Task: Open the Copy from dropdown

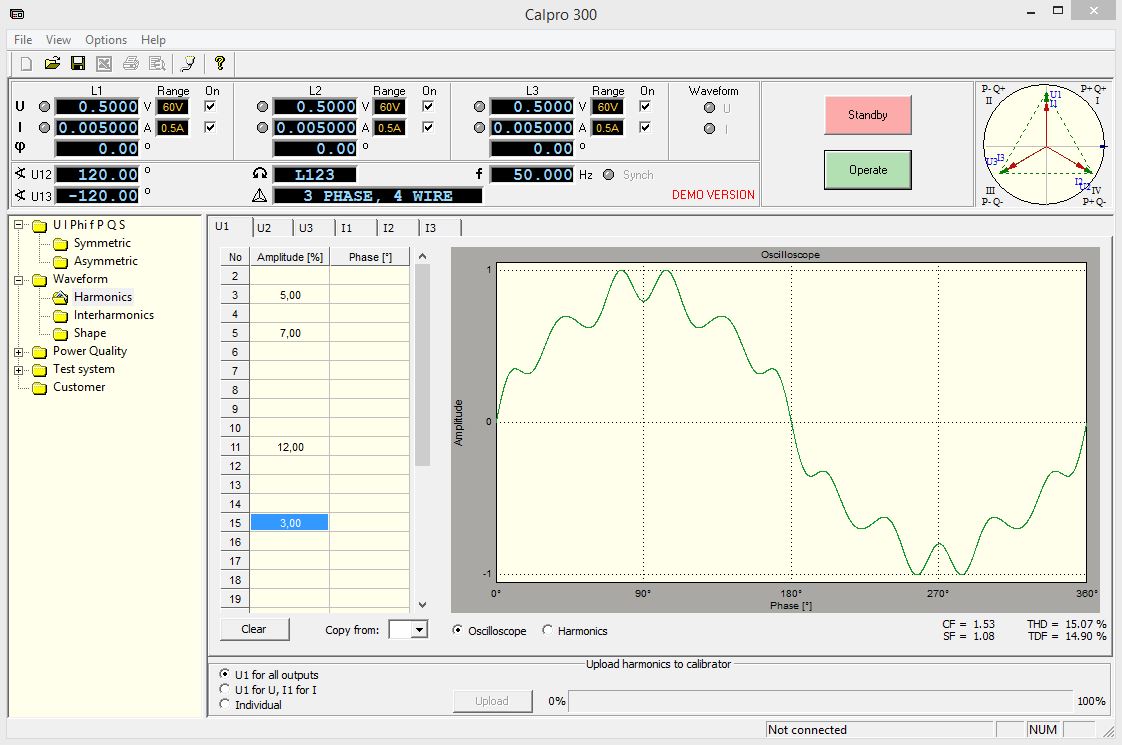Action: pos(419,630)
